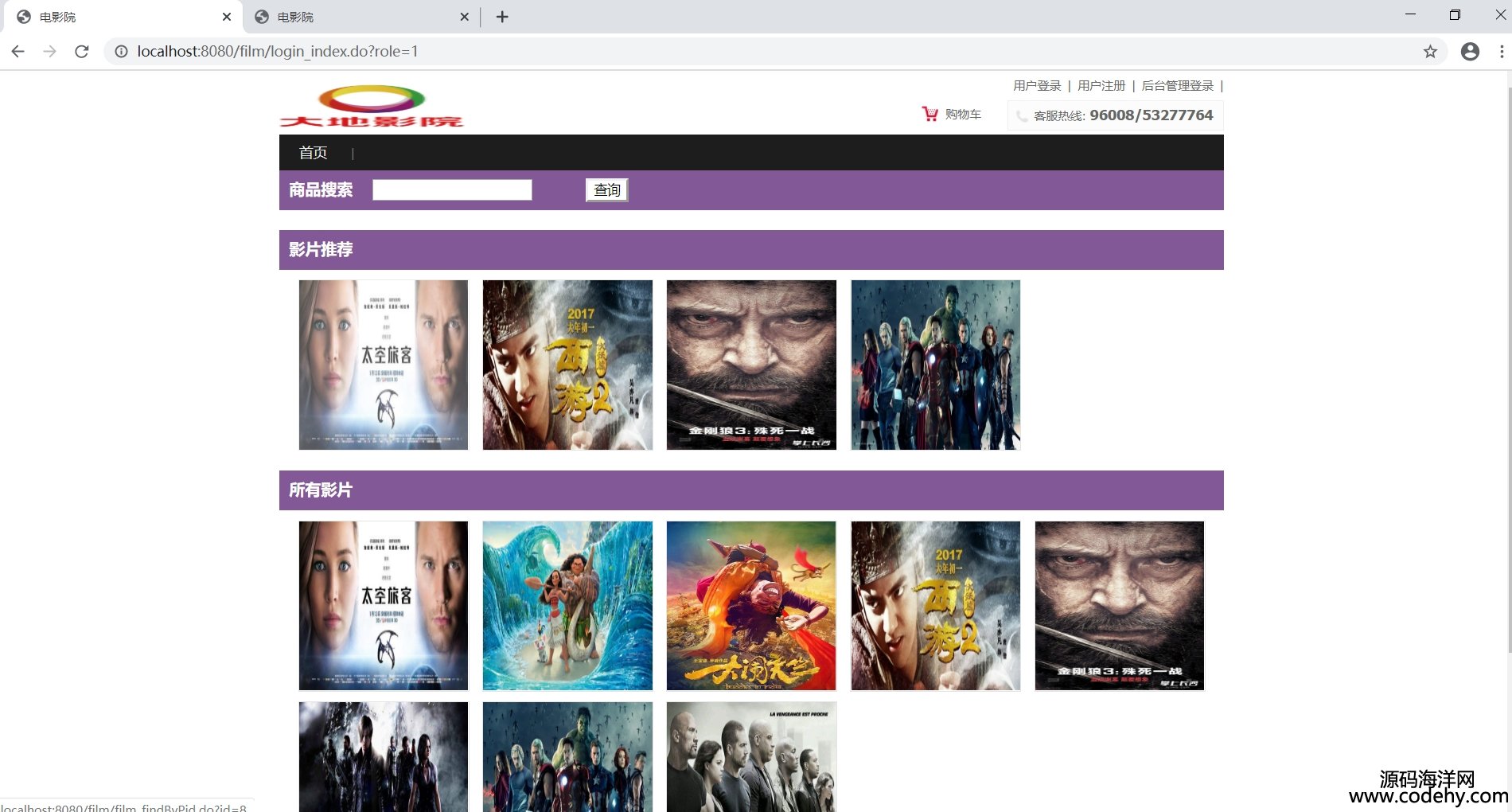Viewport: 1512px width, 812px height.
Task: Focus the 商品搜索 text field
Action: click(452, 190)
